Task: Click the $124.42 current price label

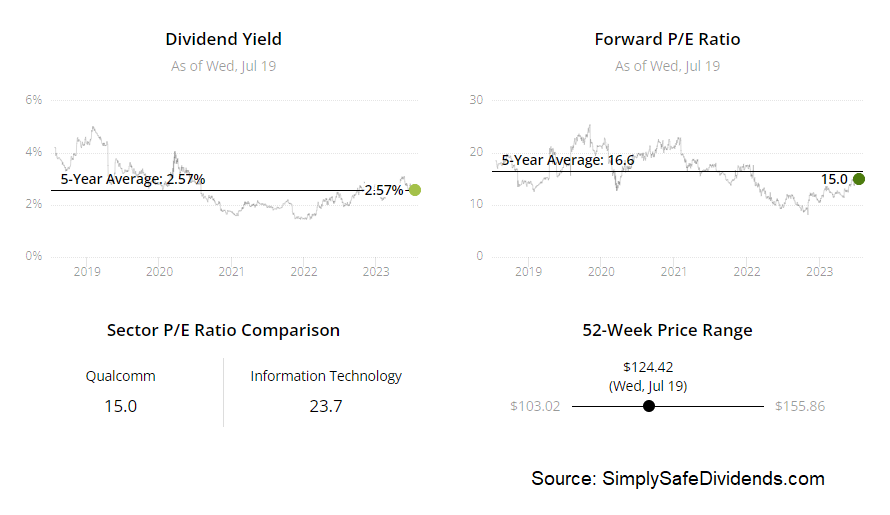Action: (648, 367)
